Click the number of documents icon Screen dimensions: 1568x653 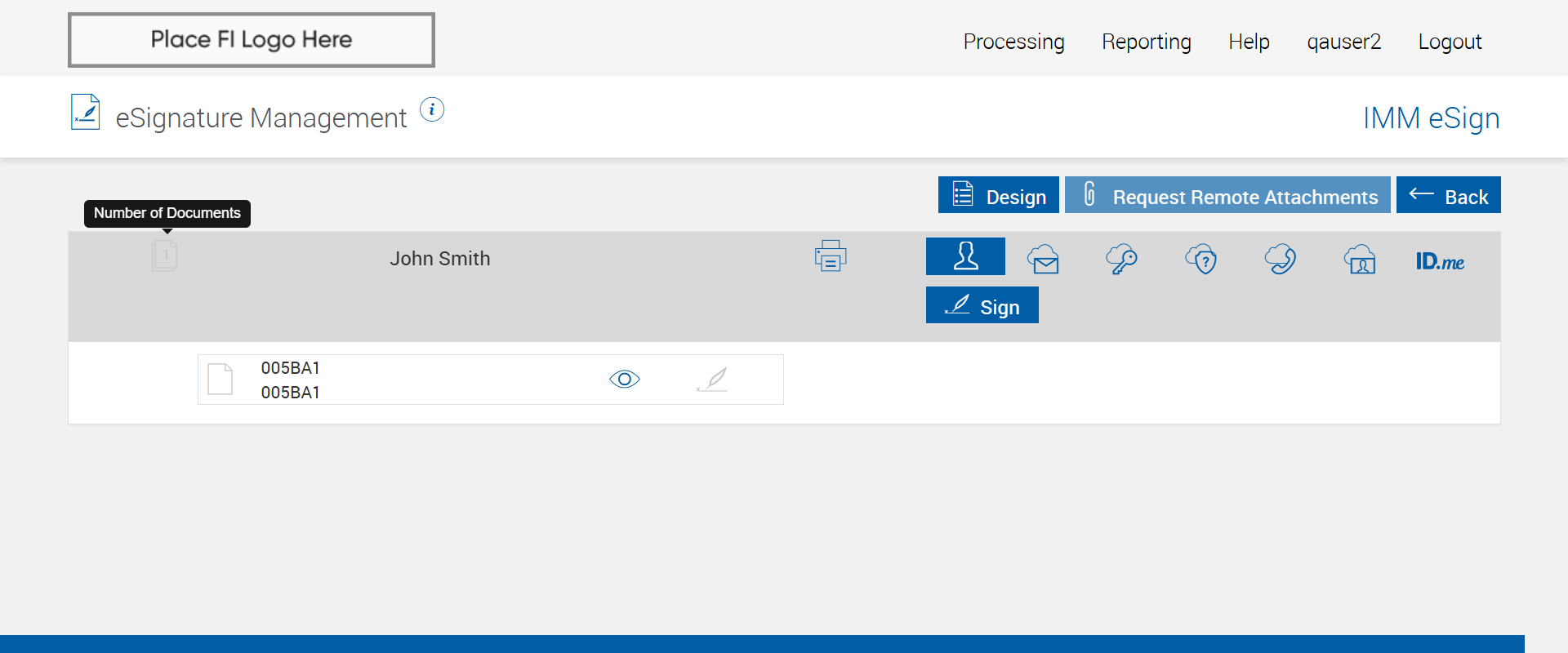coord(164,256)
